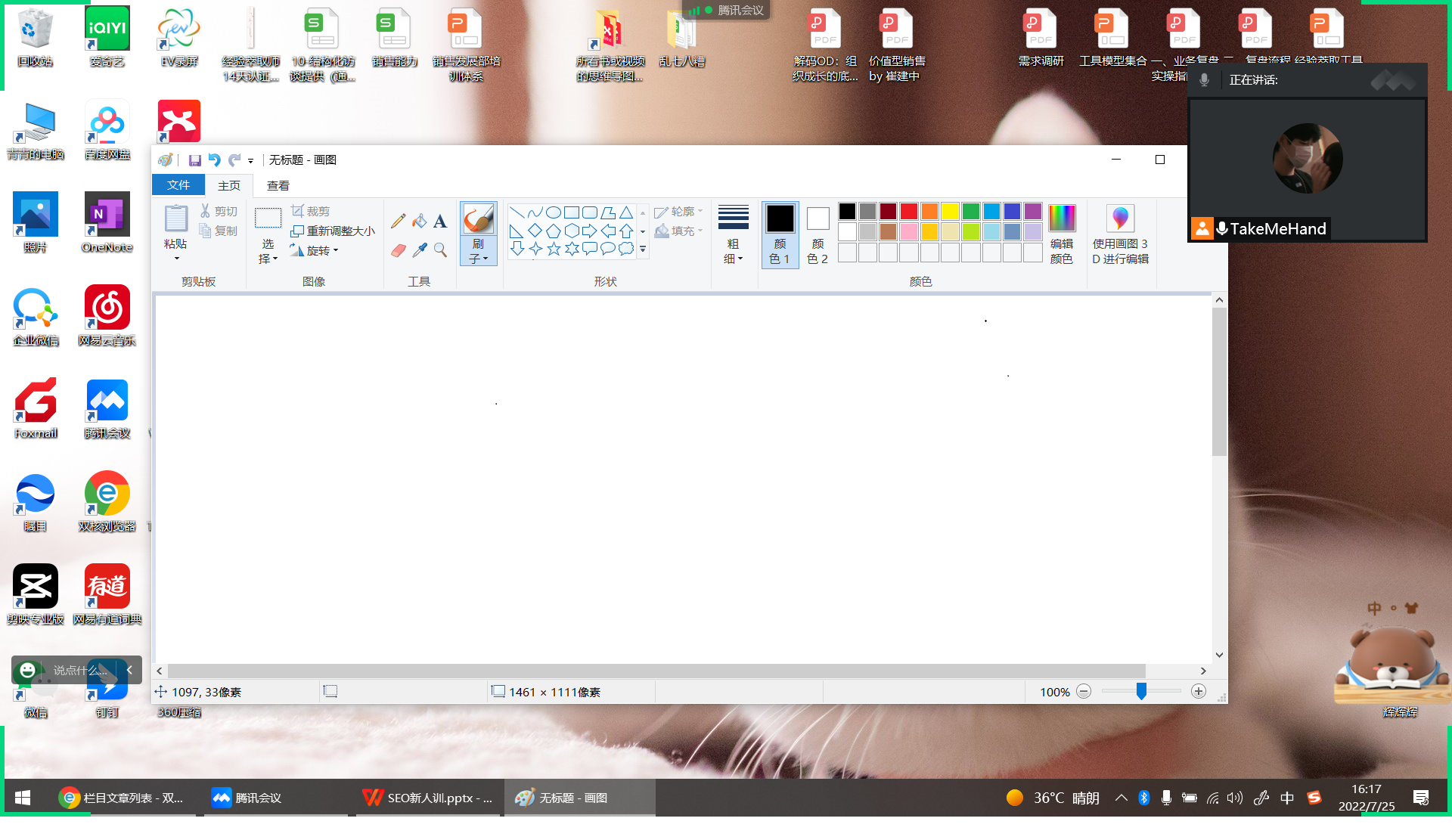This screenshot has height=840, width=1452.
Task: Switch active color to 颜色 2
Action: [818, 235]
